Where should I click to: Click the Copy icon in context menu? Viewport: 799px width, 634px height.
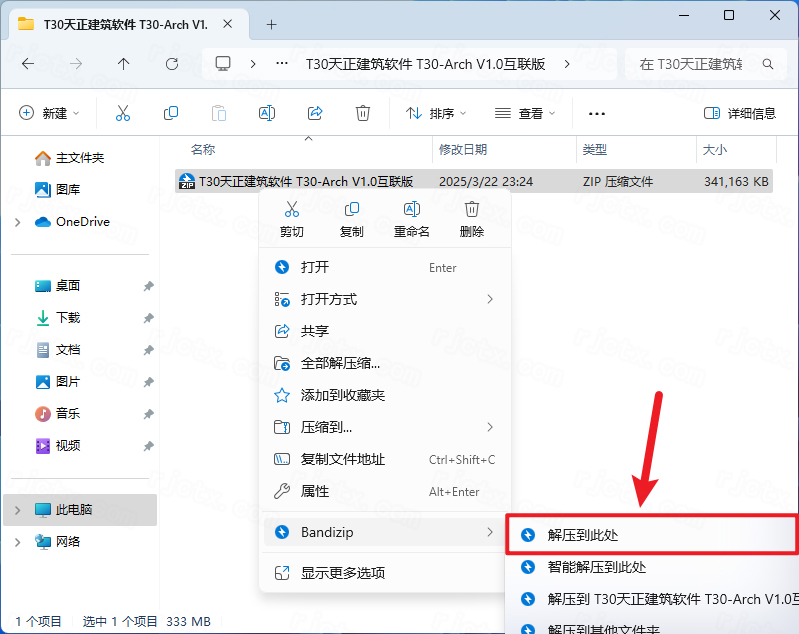tap(352, 210)
